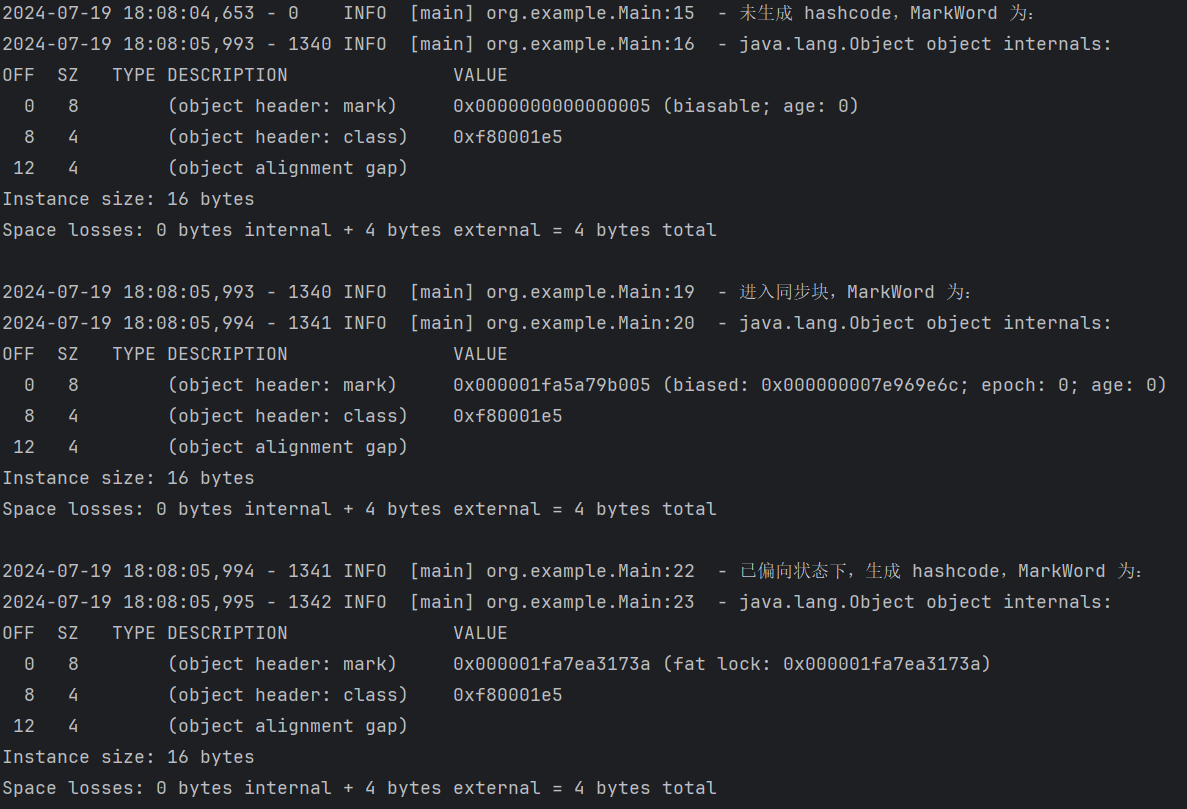This screenshot has height=809, width=1187.
Task: Click the "已偏向状态下" log message
Action: point(793,571)
